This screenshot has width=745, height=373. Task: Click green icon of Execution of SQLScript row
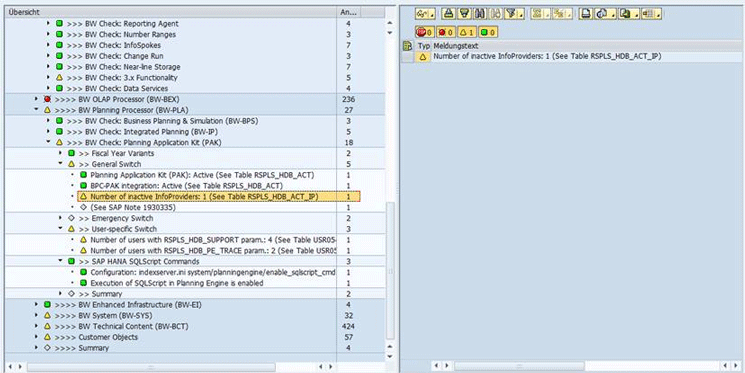[84, 283]
